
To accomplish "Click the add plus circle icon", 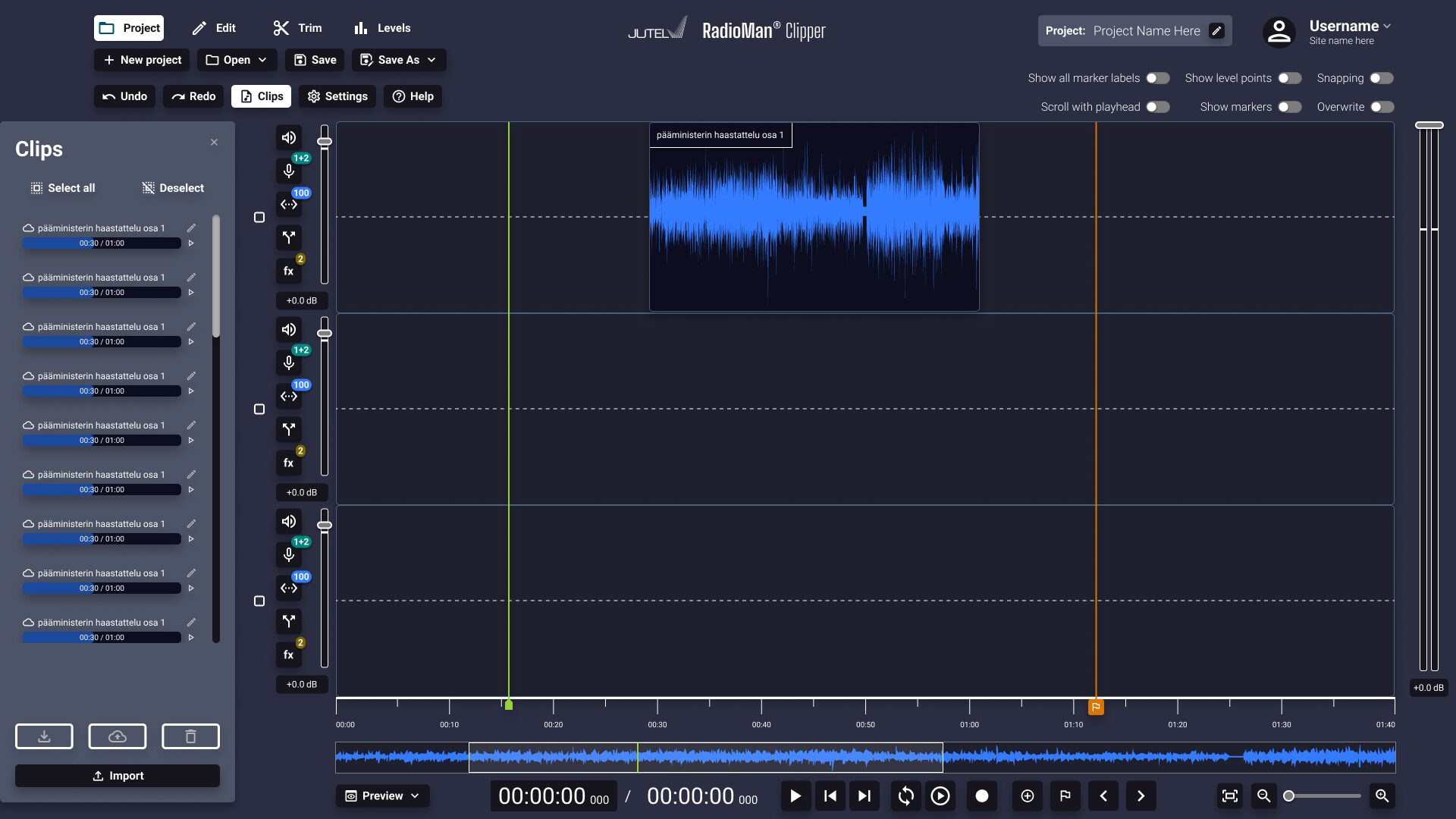I will (1028, 795).
